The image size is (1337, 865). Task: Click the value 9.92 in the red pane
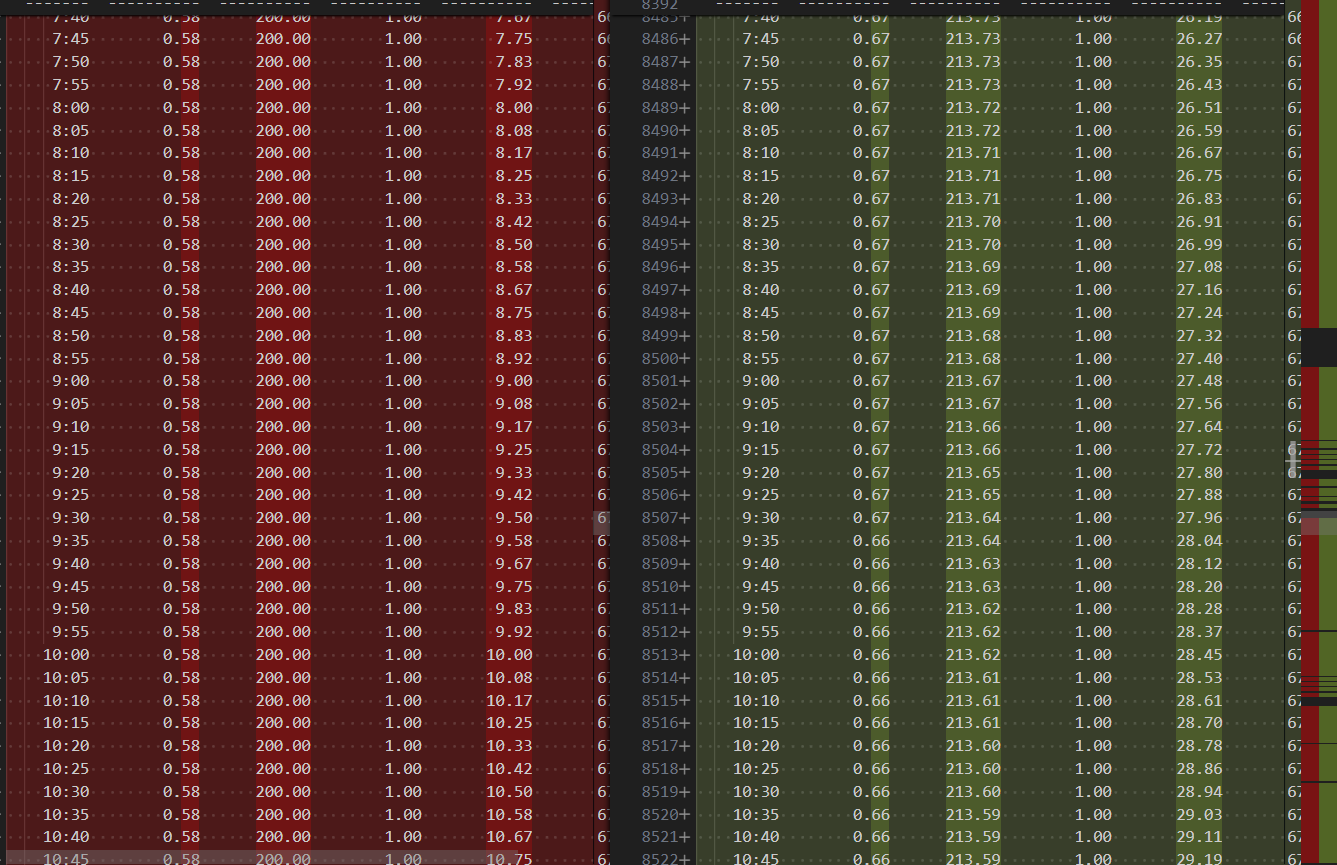click(514, 632)
